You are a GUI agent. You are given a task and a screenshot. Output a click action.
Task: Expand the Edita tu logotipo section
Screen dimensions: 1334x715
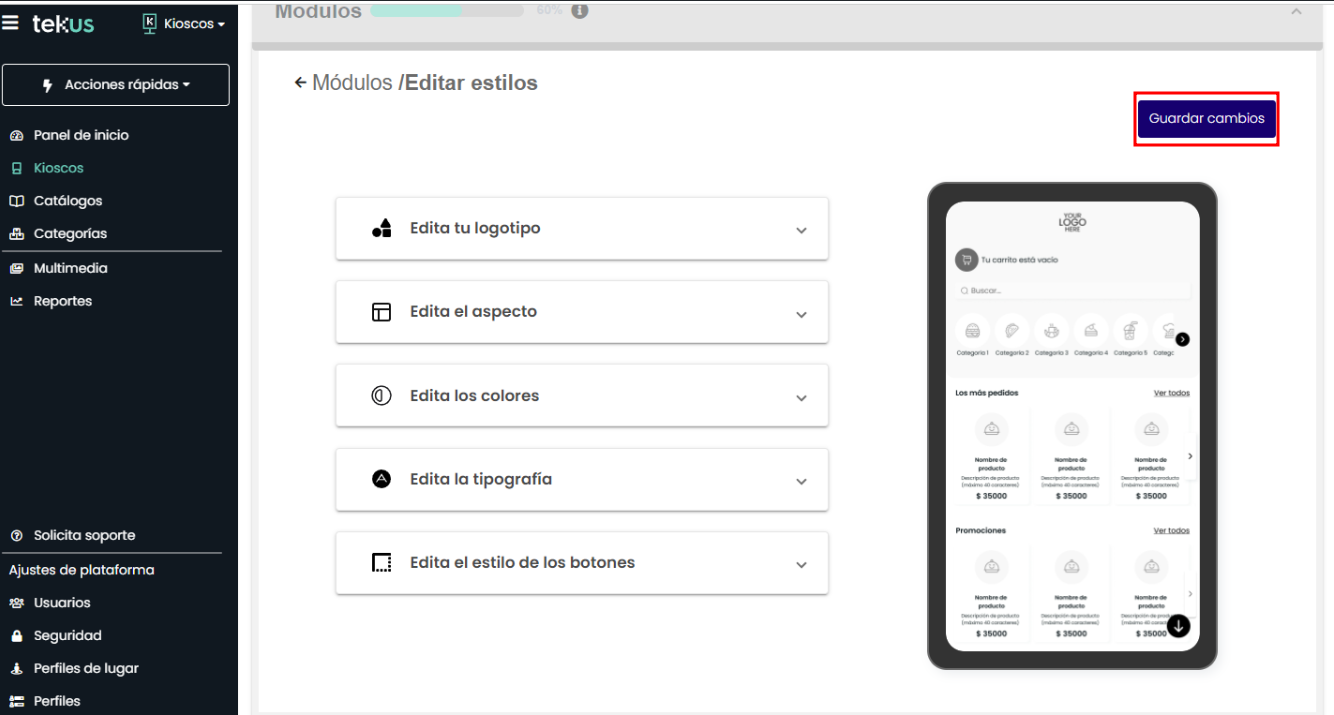(801, 230)
